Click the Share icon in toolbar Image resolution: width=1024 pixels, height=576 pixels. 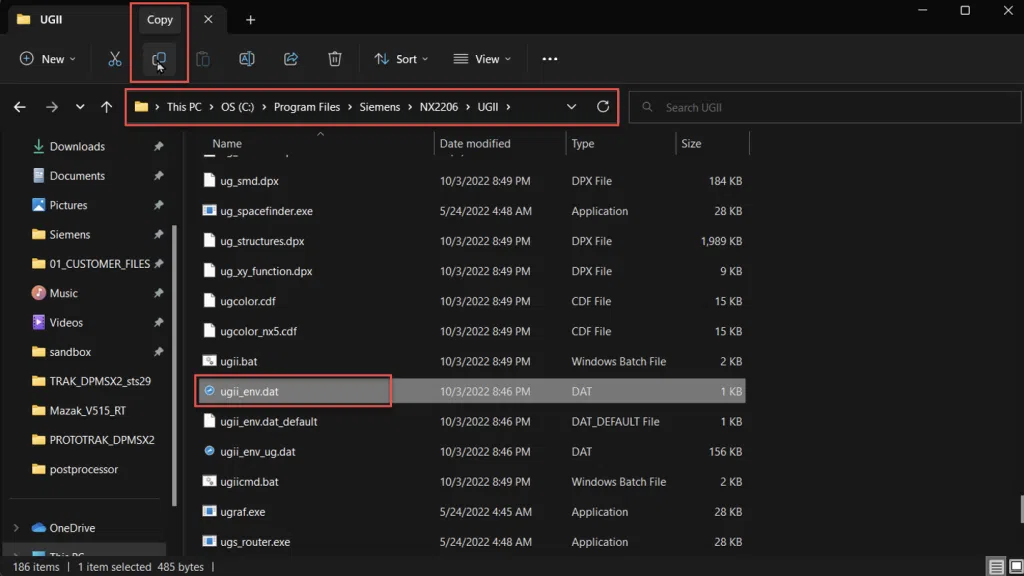(291, 59)
